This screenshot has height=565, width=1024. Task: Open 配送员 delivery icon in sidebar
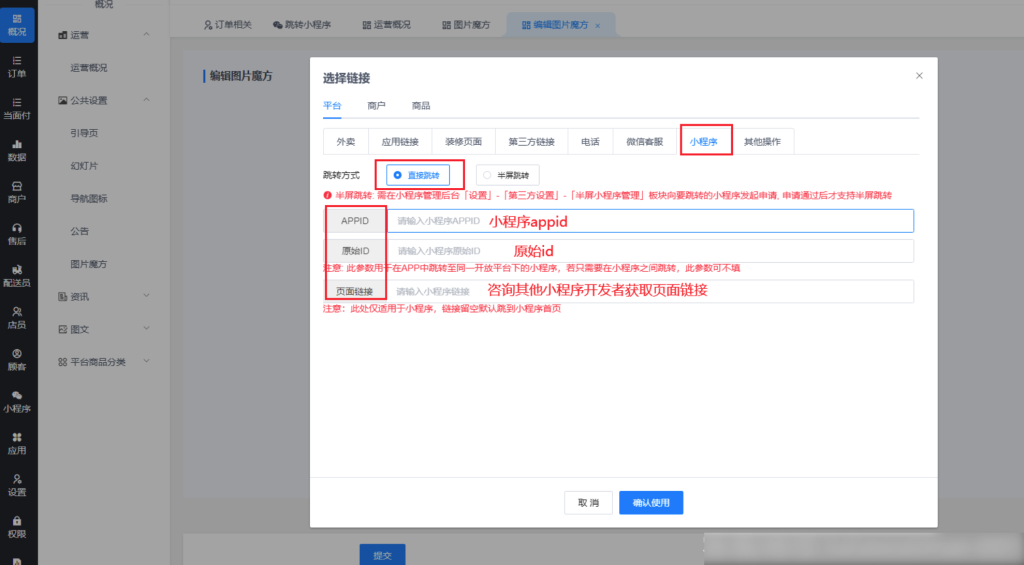pyautogui.click(x=17, y=275)
